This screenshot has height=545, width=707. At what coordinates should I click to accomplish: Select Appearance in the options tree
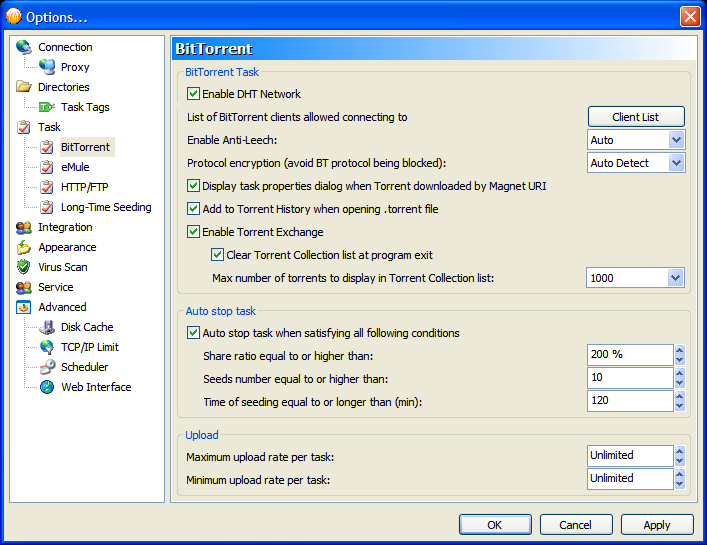67,247
